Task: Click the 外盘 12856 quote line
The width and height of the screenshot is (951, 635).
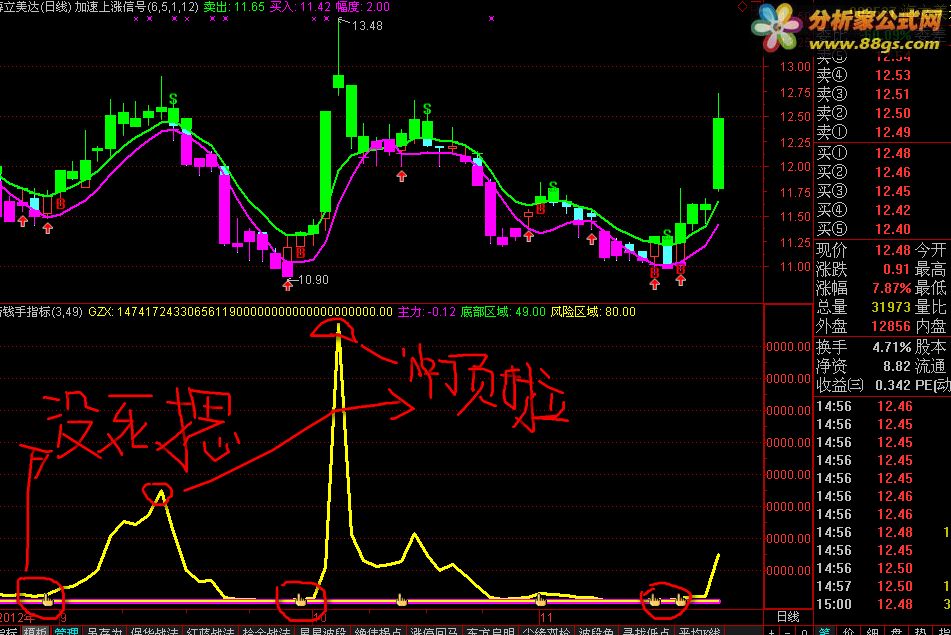Action: (863, 326)
